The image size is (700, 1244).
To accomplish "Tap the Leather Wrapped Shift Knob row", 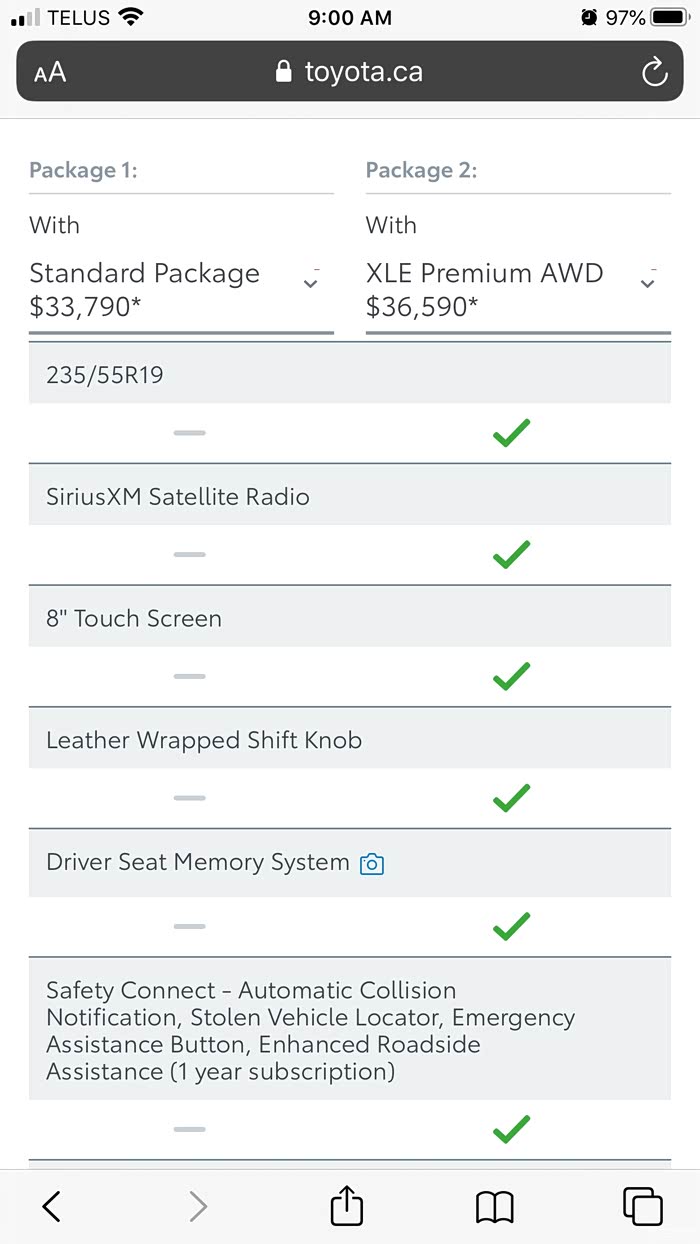I will pyautogui.click(x=204, y=741).
